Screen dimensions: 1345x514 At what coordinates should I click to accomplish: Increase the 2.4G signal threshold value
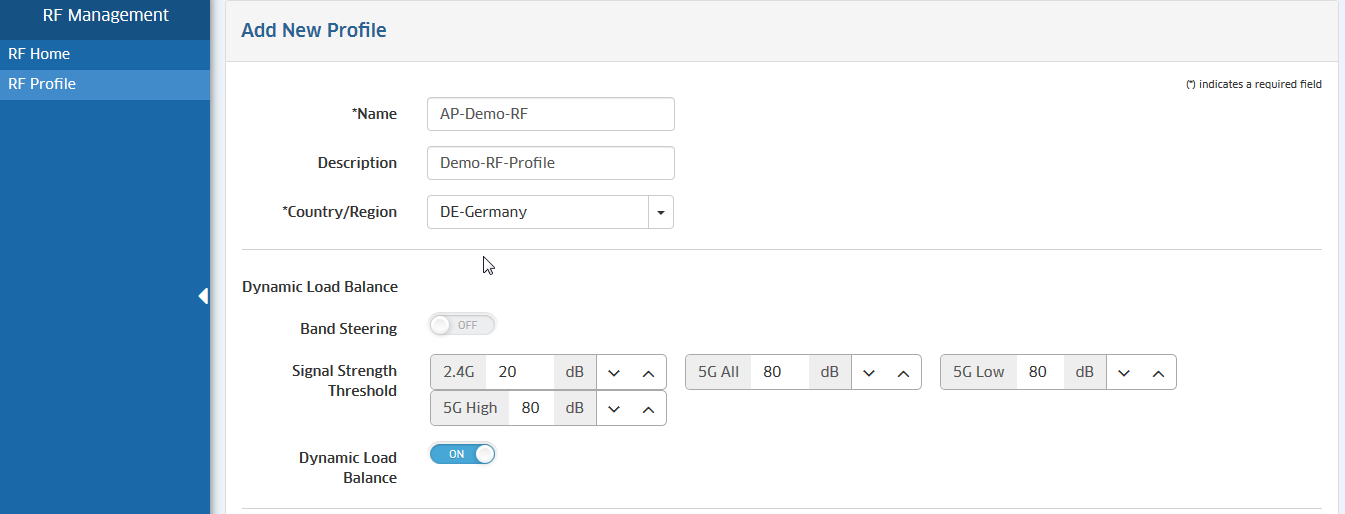[x=648, y=373]
